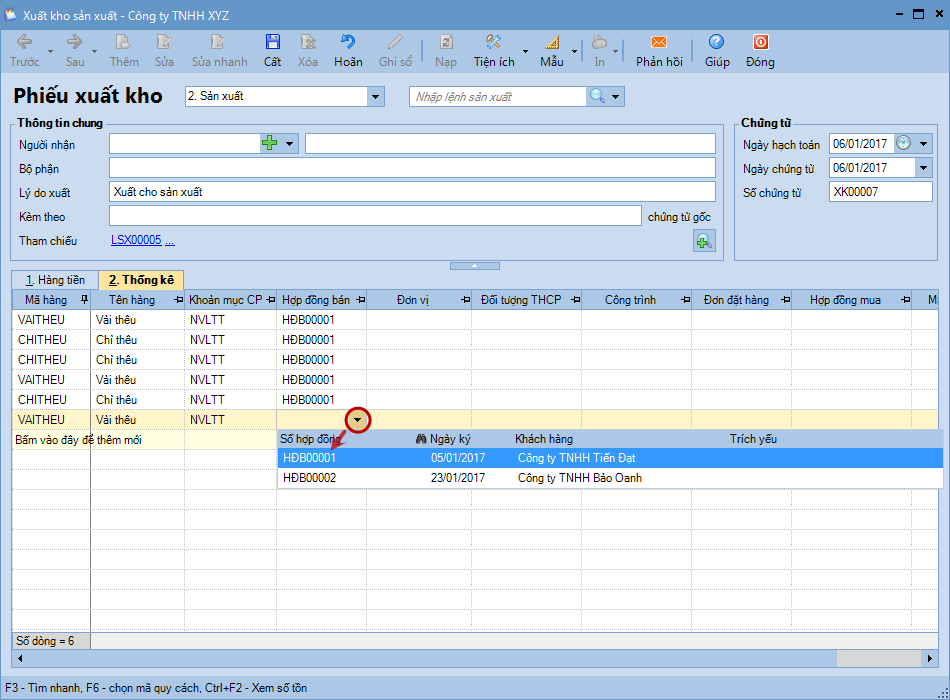950x700 pixels.
Task: Toggle pin on Đơn vị column header
Action: 465,300
